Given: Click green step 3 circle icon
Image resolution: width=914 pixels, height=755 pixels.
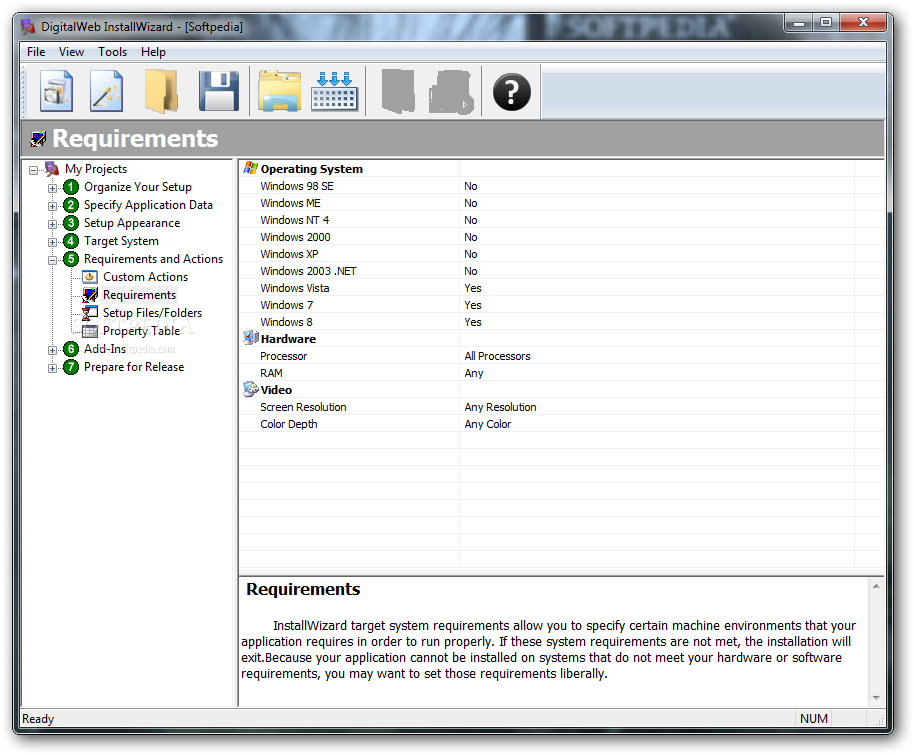Looking at the screenshot, I should (x=71, y=223).
